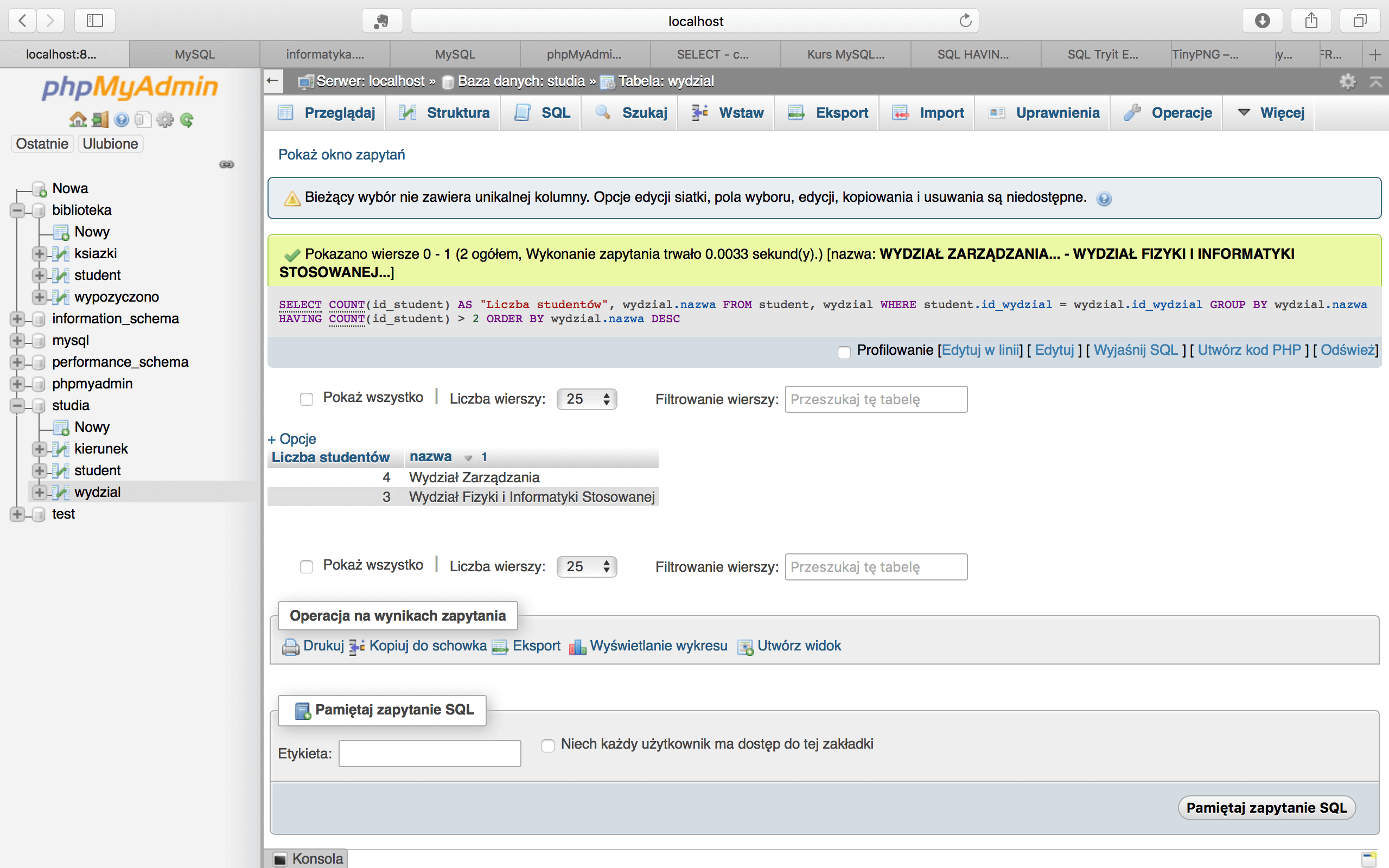Image resolution: width=1389 pixels, height=868 pixels.
Task: Click Safari share icon
Action: [1311, 21]
